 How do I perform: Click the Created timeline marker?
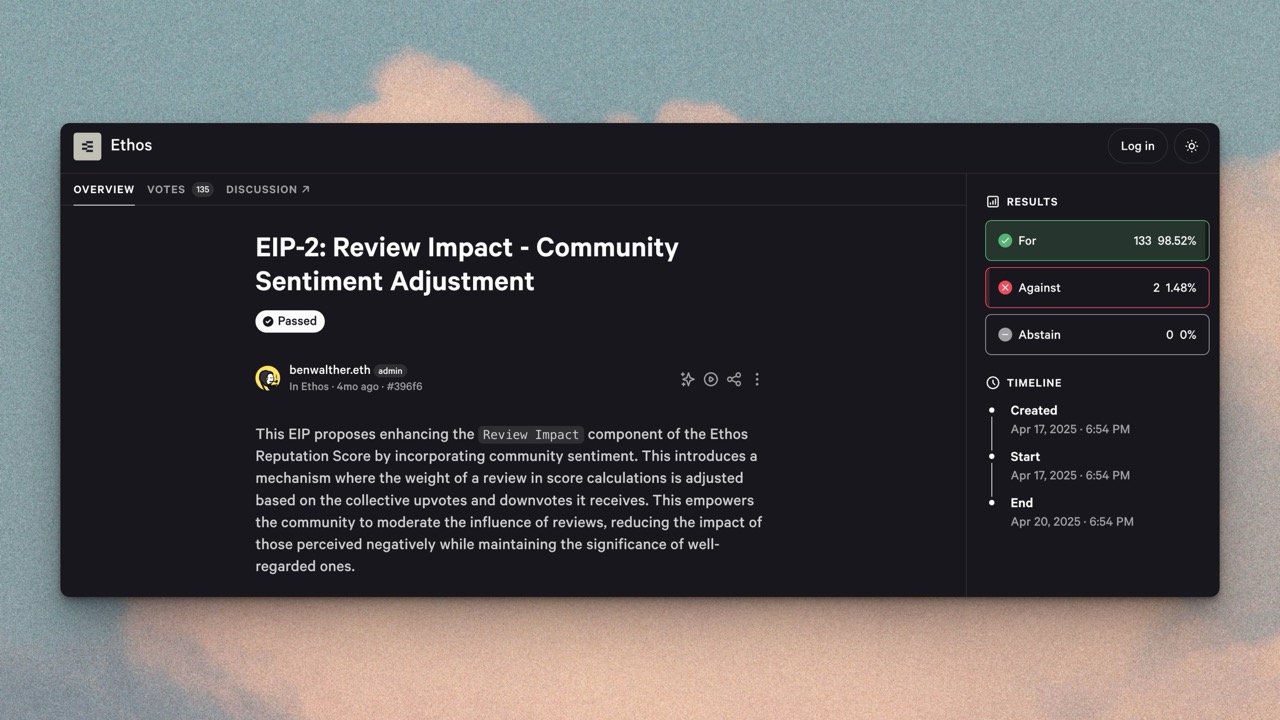click(992, 410)
